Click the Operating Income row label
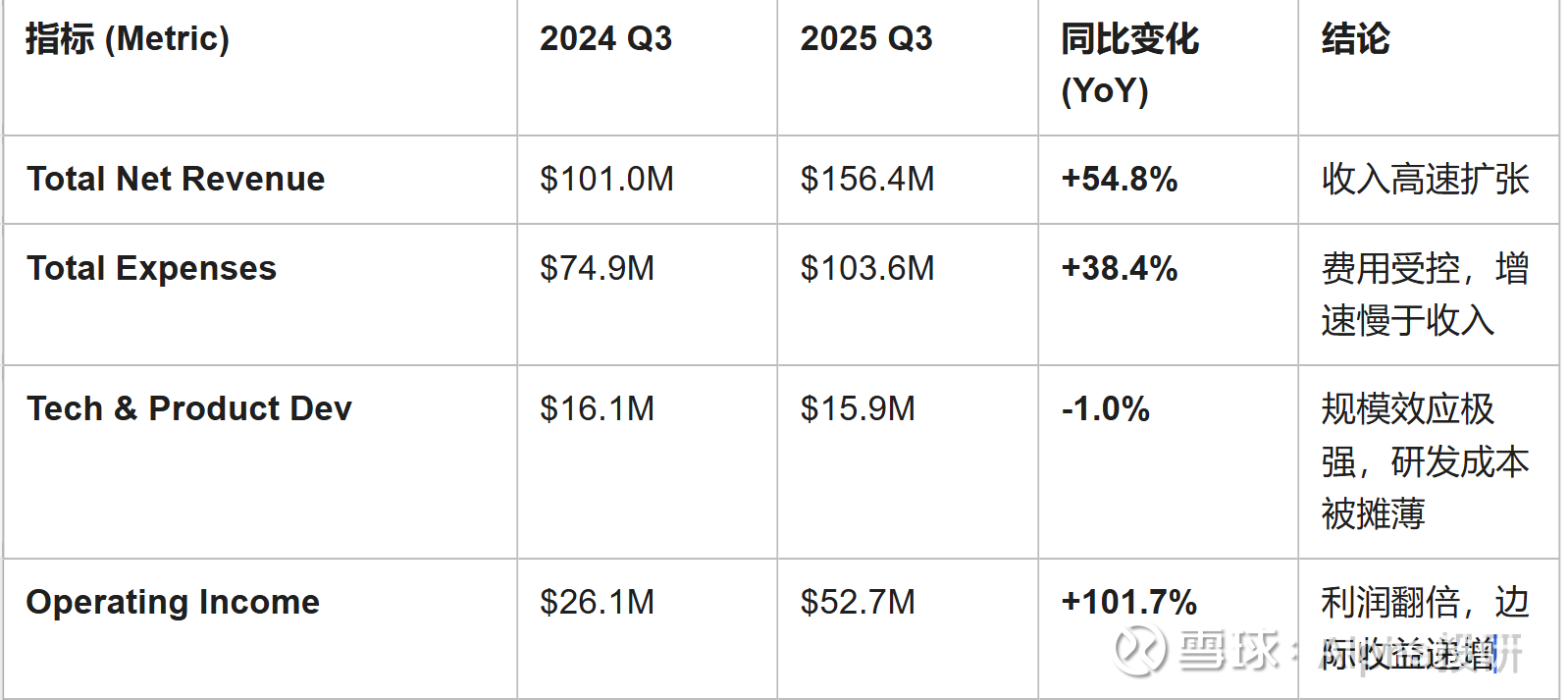 coord(173,602)
